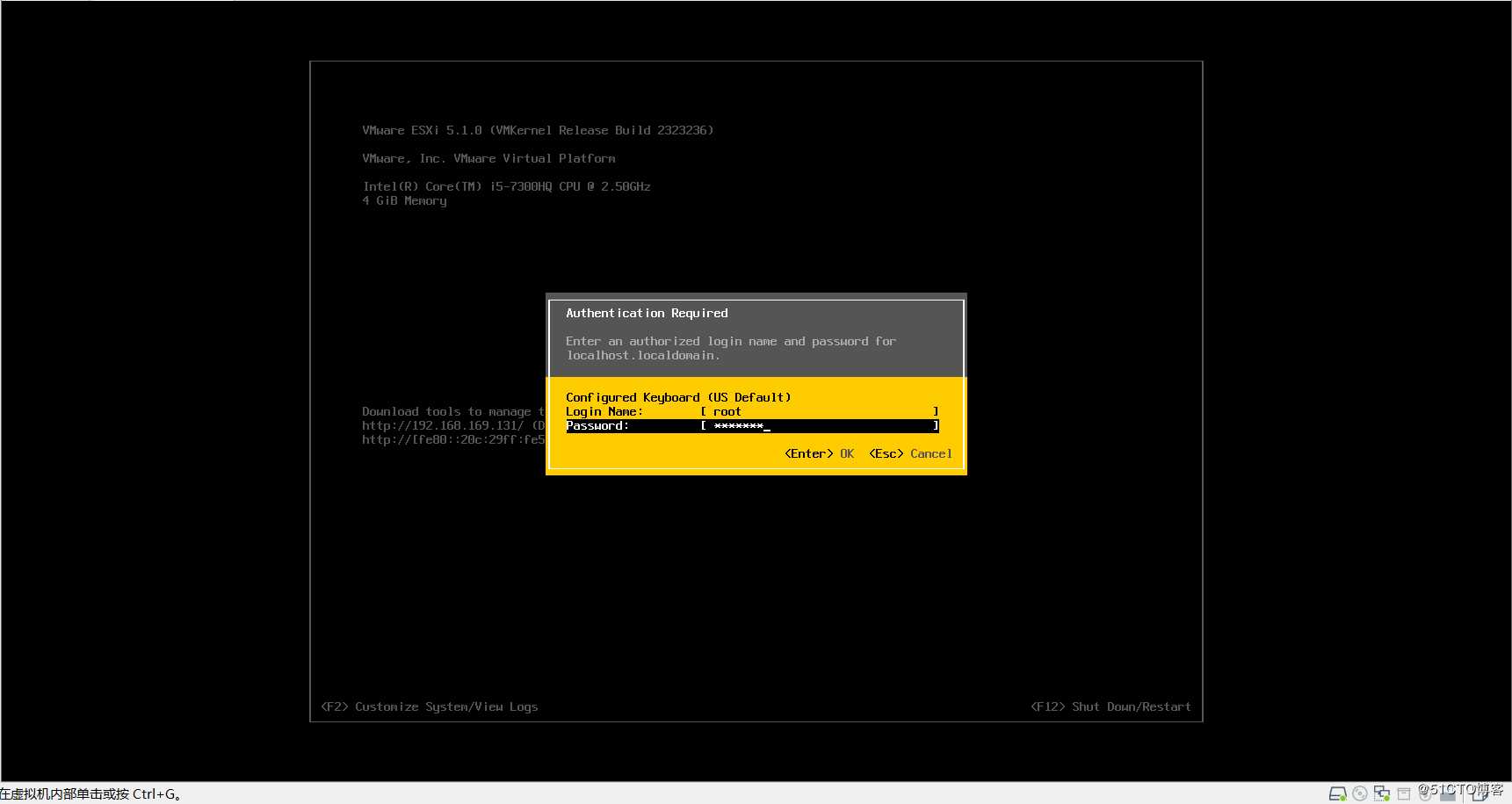Click the 'Intel(R) Core(TM) i5-7300HQ' CPU line
Screen dimensions: 1512x804
[x=506, y=186]
